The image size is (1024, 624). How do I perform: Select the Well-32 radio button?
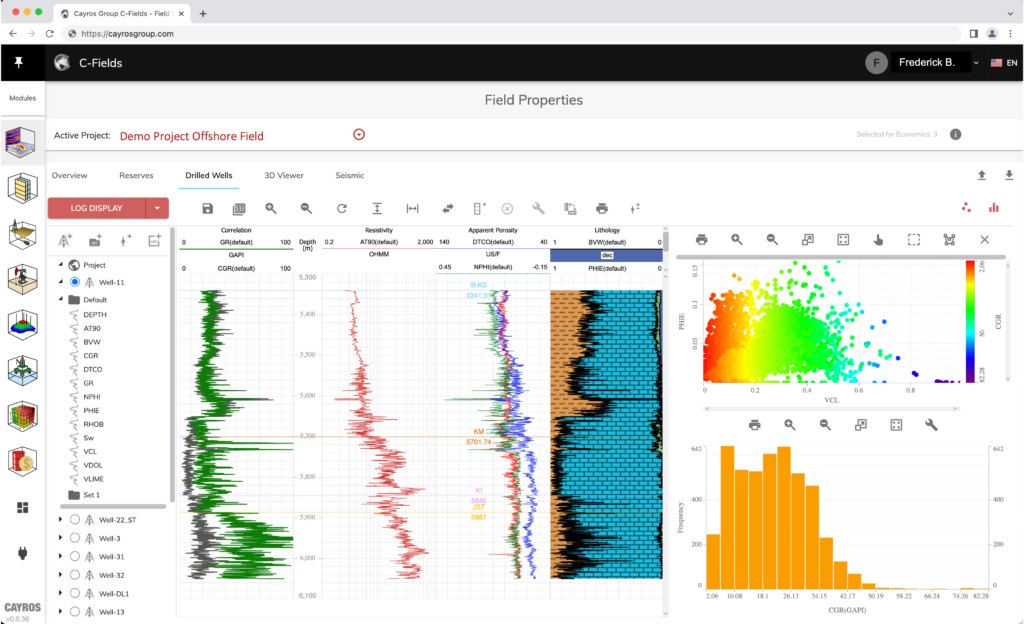pyautogui.click(x=75, y=574)
